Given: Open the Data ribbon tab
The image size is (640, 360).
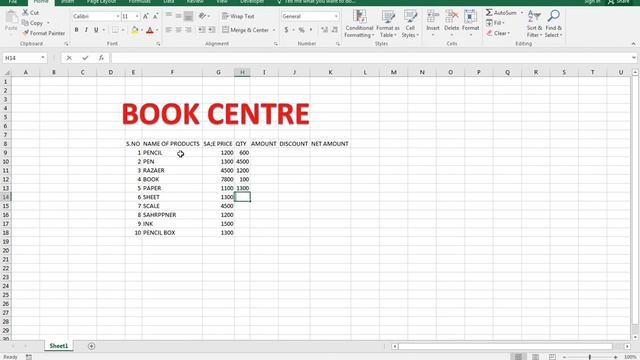Looking at the screenshot, I should [169, 2].
